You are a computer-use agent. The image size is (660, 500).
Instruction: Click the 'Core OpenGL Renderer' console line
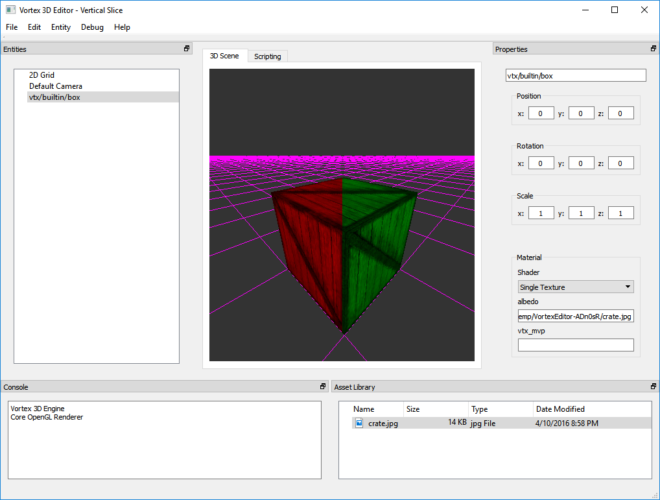coord(47,417)
